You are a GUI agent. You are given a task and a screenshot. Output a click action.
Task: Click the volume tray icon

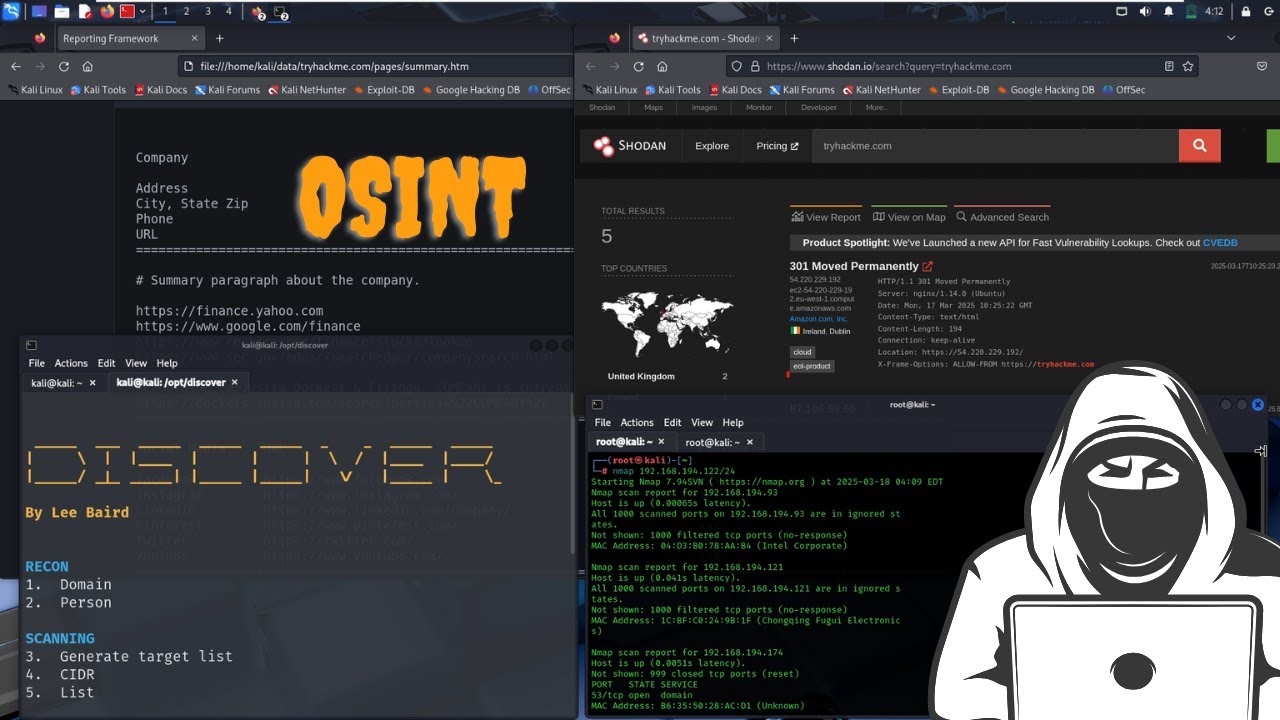pyautogui.click(x=1145, y=12)
